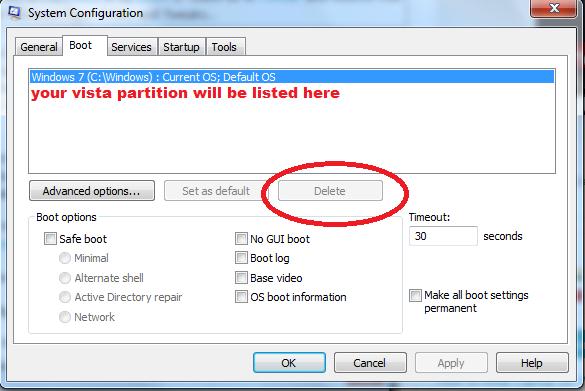Viewport: 585px width, 391px height.
Task: Click the Cancel button
Action: coord(370,363)
